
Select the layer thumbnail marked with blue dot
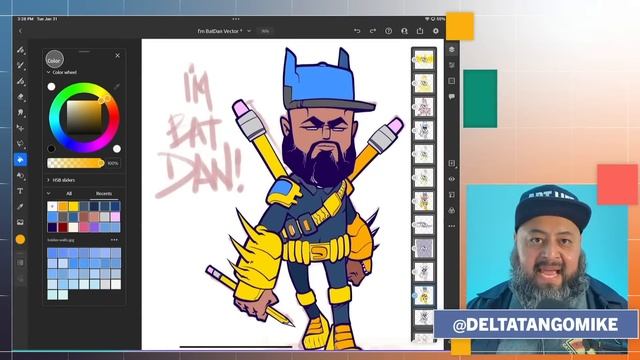[424, 295]
